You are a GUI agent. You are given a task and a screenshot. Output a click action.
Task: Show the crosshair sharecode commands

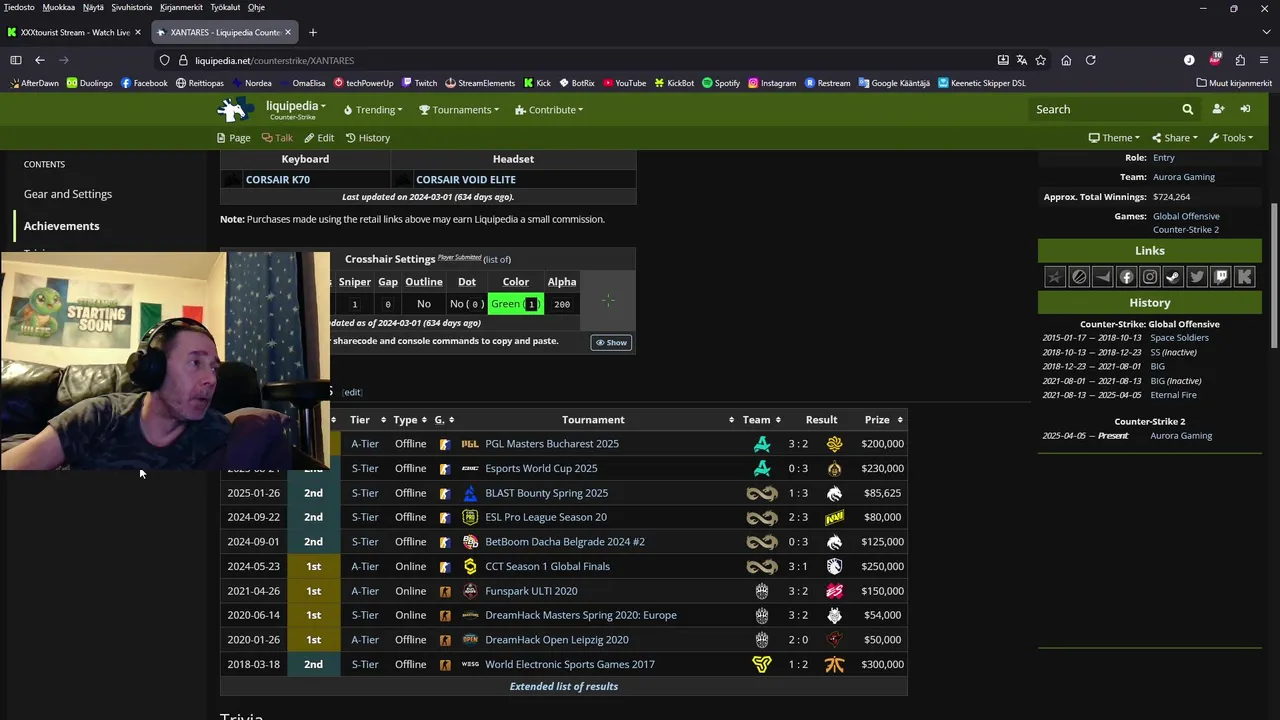tap(611, 343)
